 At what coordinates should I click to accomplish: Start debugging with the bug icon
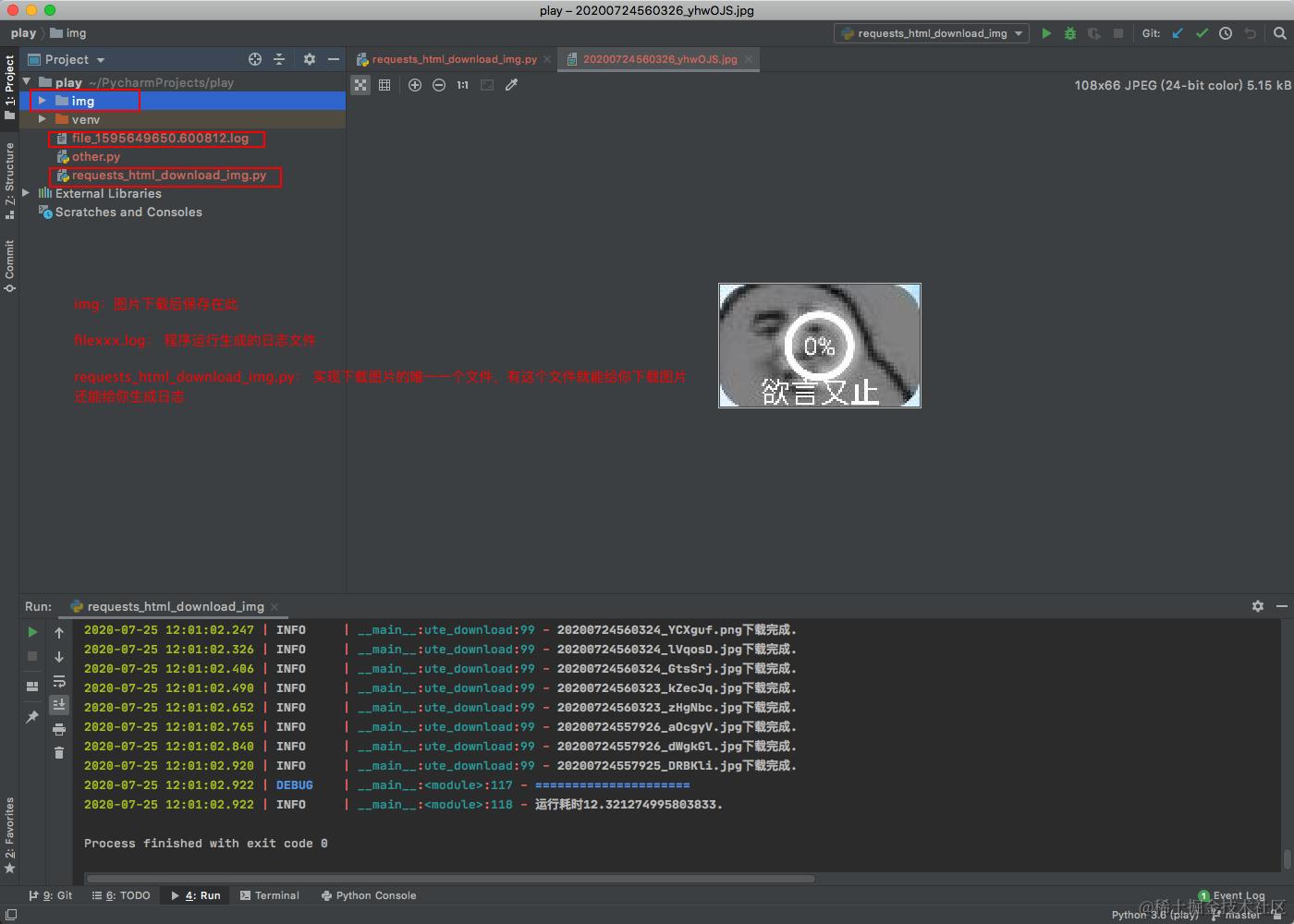[1069, 33]
